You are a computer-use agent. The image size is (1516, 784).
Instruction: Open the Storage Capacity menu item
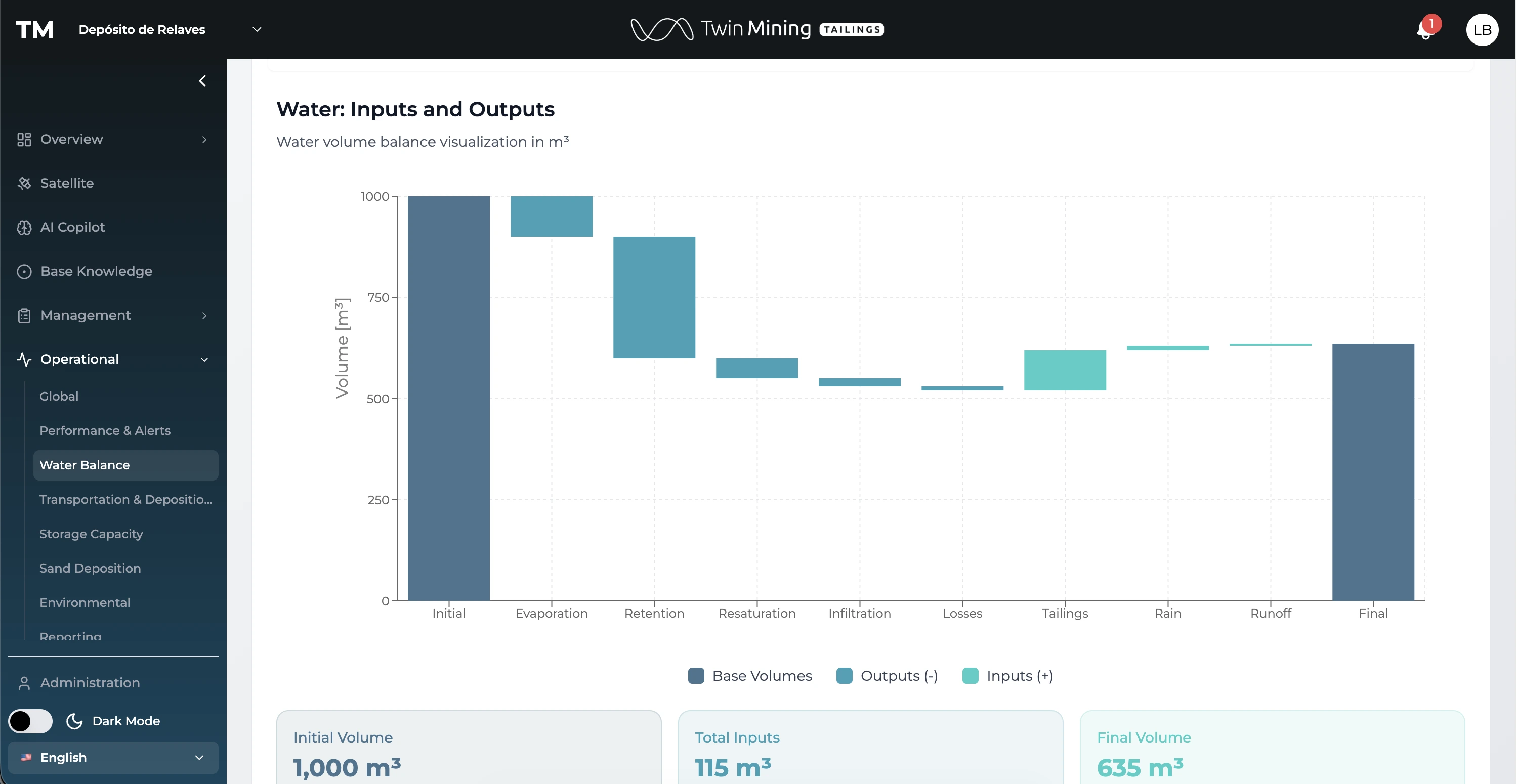tap(91, 534)
